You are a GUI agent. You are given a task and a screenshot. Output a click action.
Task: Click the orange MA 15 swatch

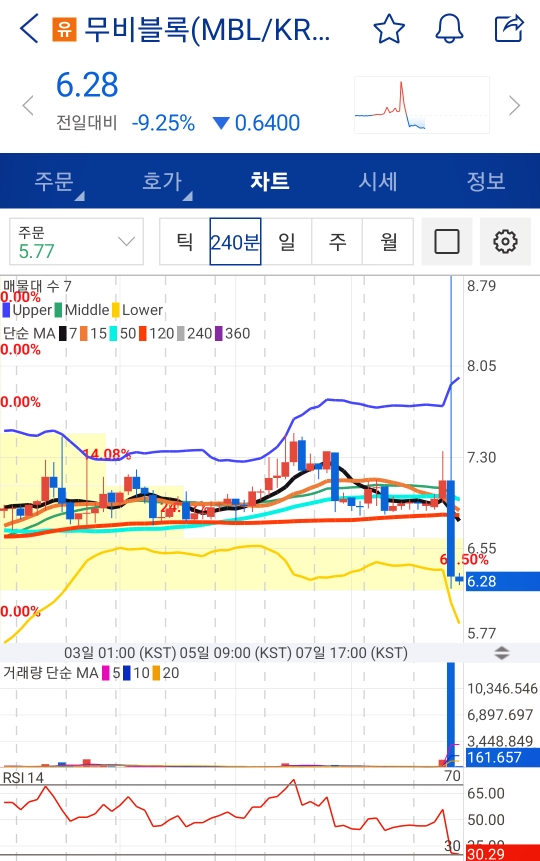84,333
